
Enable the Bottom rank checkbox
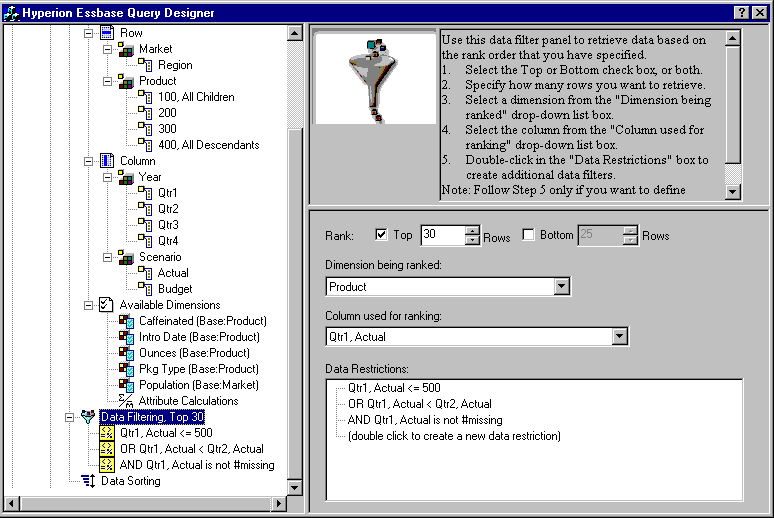click(529, 235)
